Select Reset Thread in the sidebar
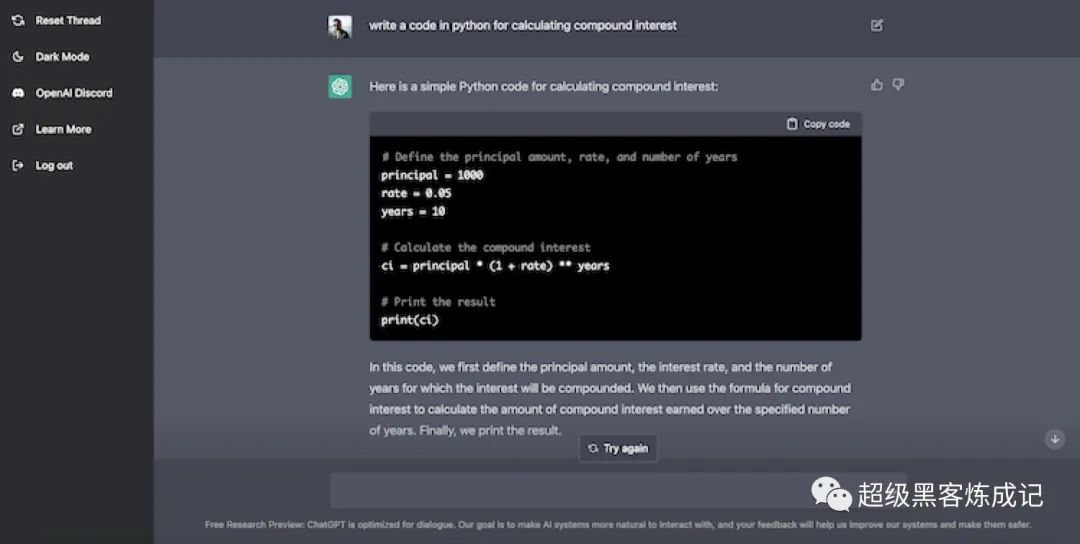 [x=68, y=20]
